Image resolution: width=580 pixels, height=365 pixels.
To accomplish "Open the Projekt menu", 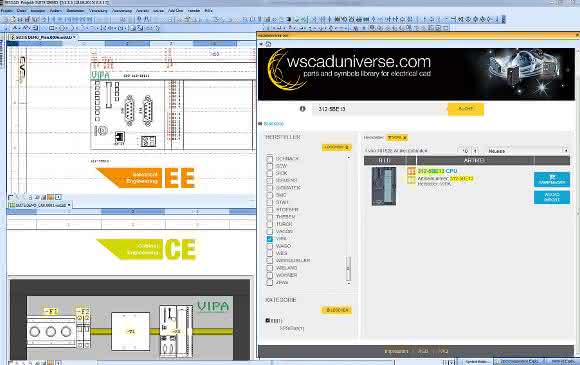I will pyautogui.click(x=6, y=11).
